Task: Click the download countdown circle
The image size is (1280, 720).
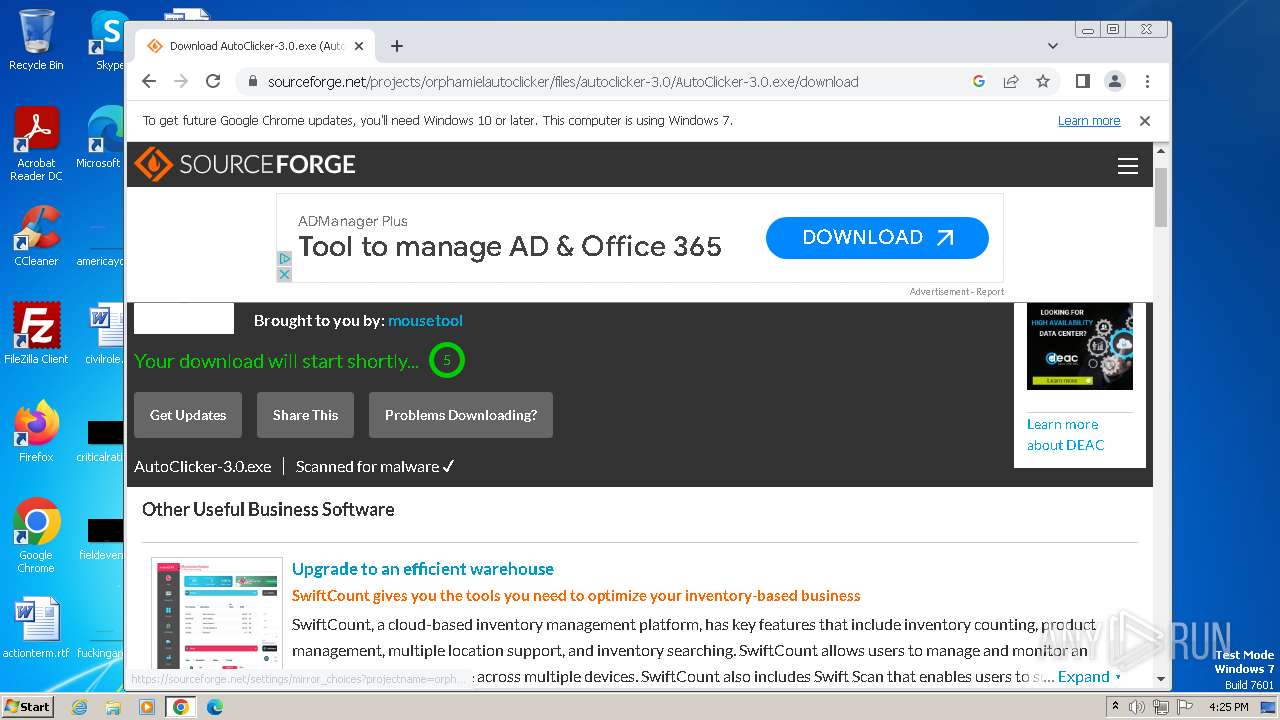Action: coord(447,360)
